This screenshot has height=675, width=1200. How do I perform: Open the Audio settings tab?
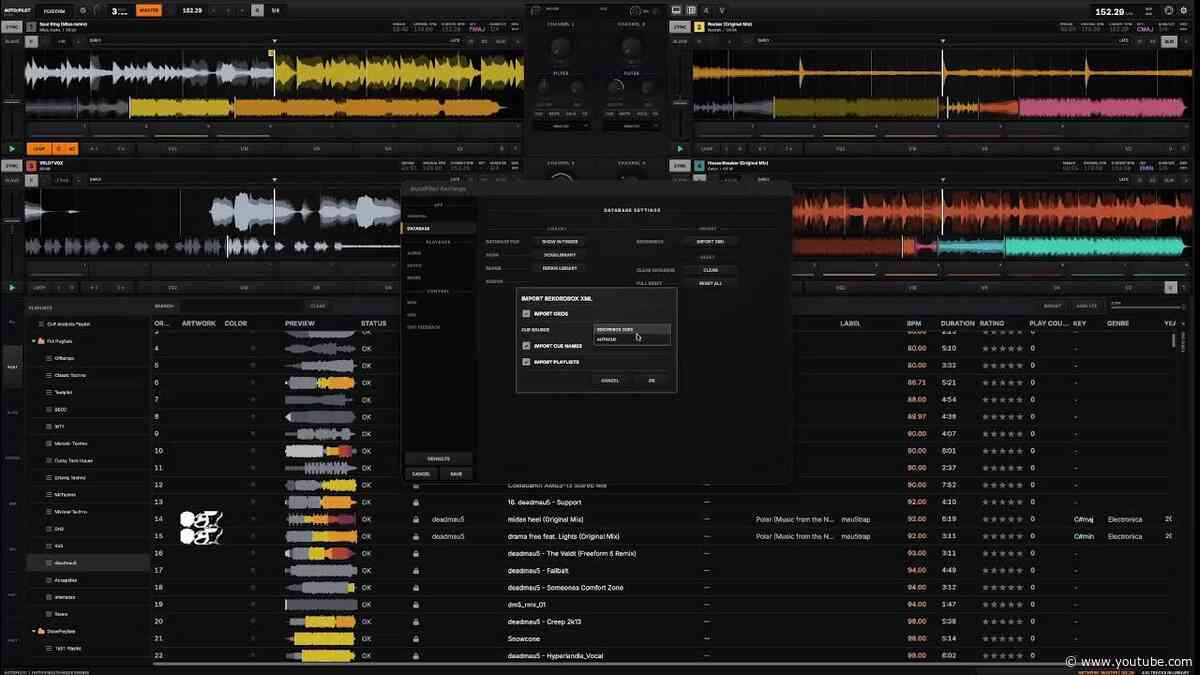pyautogui.click(x=413, y=254)
